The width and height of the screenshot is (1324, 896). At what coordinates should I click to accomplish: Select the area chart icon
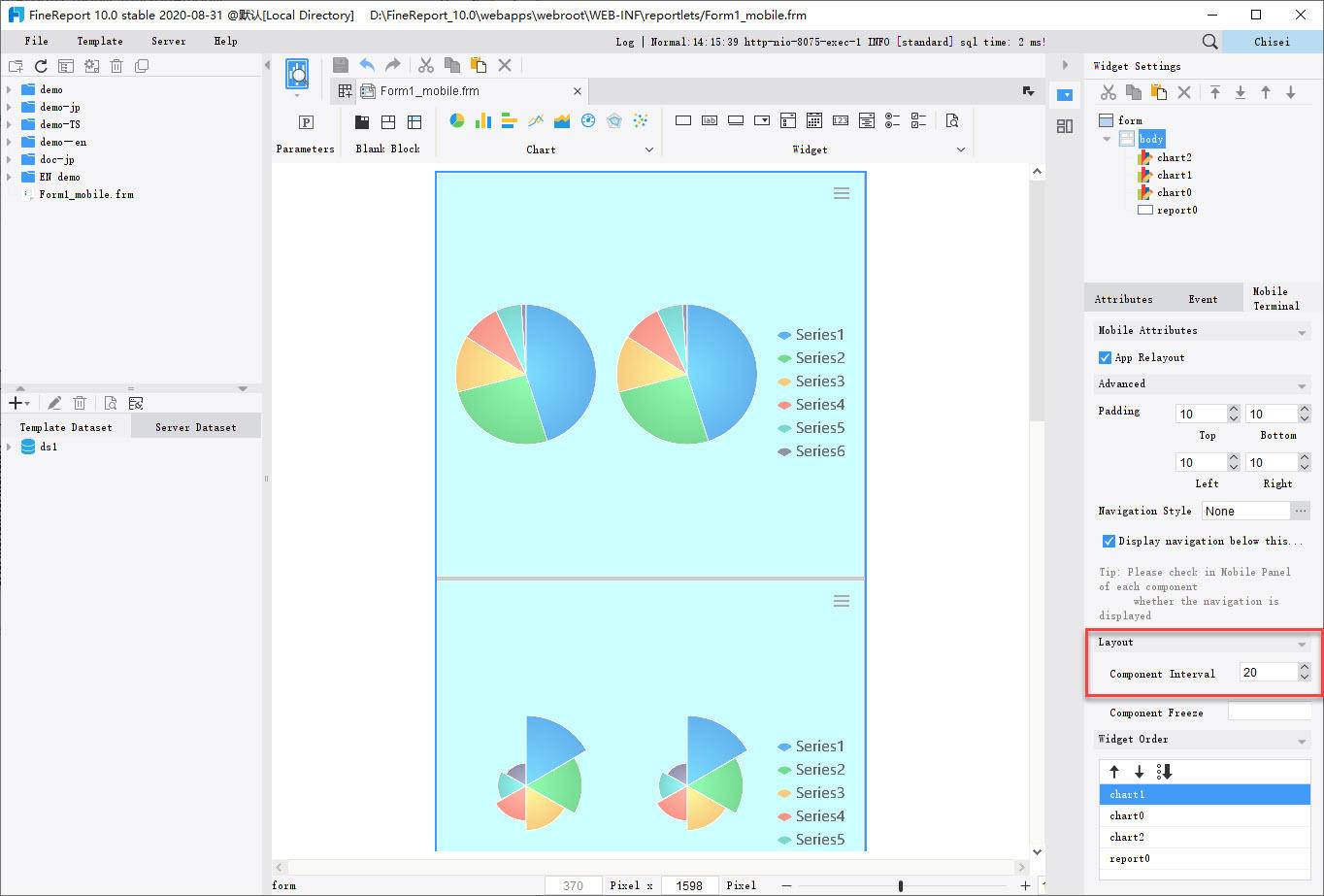(x=562, y=120)
